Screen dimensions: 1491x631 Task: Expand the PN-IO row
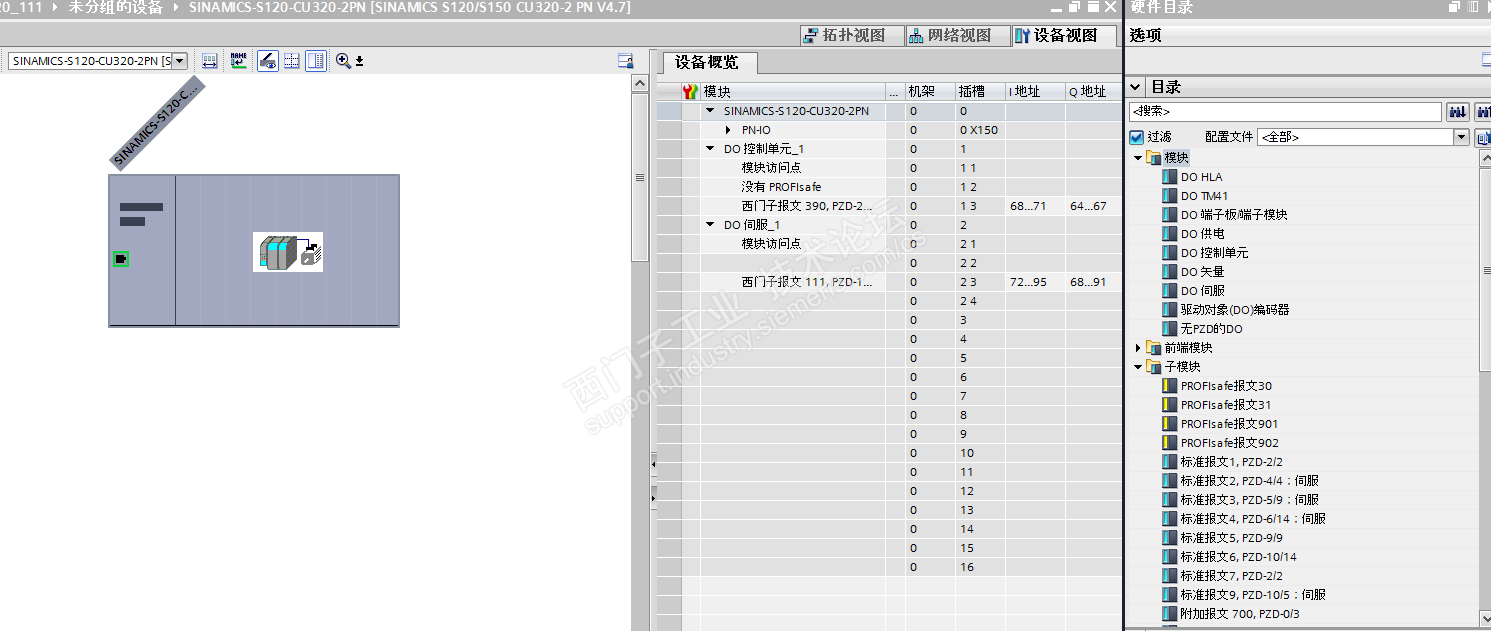click(729, 130)
